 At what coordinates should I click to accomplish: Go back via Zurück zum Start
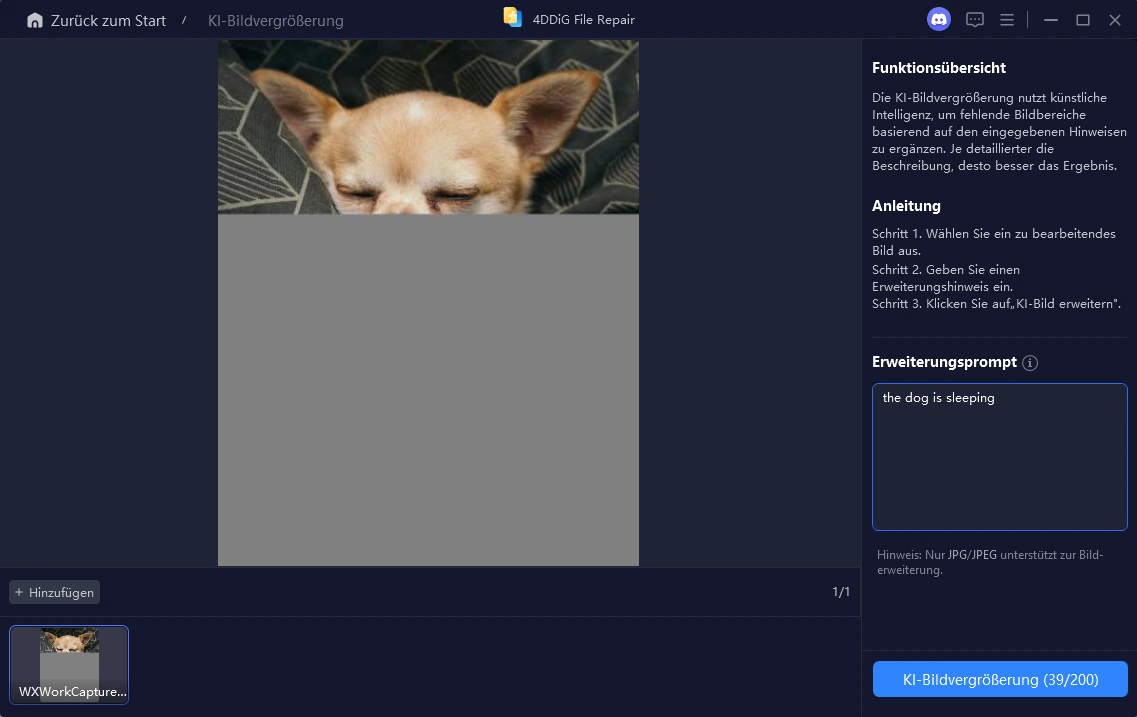[108, 20]
